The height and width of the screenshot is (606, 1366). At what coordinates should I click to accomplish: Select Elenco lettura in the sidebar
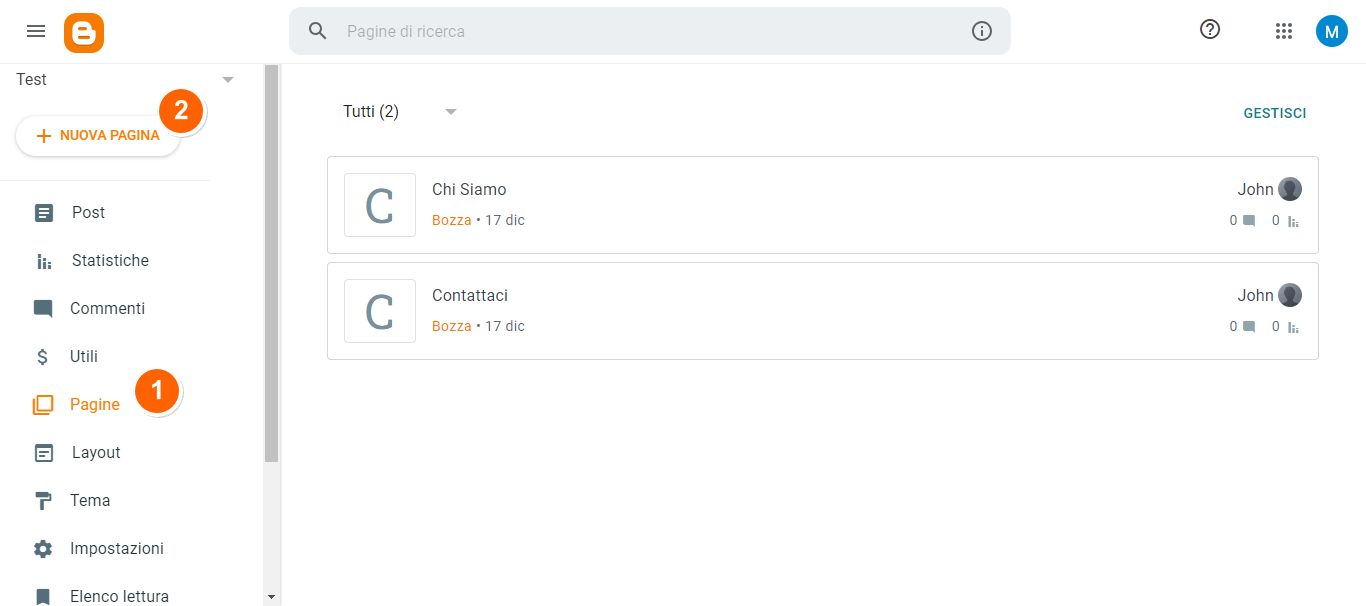click(x=119, y=596)
